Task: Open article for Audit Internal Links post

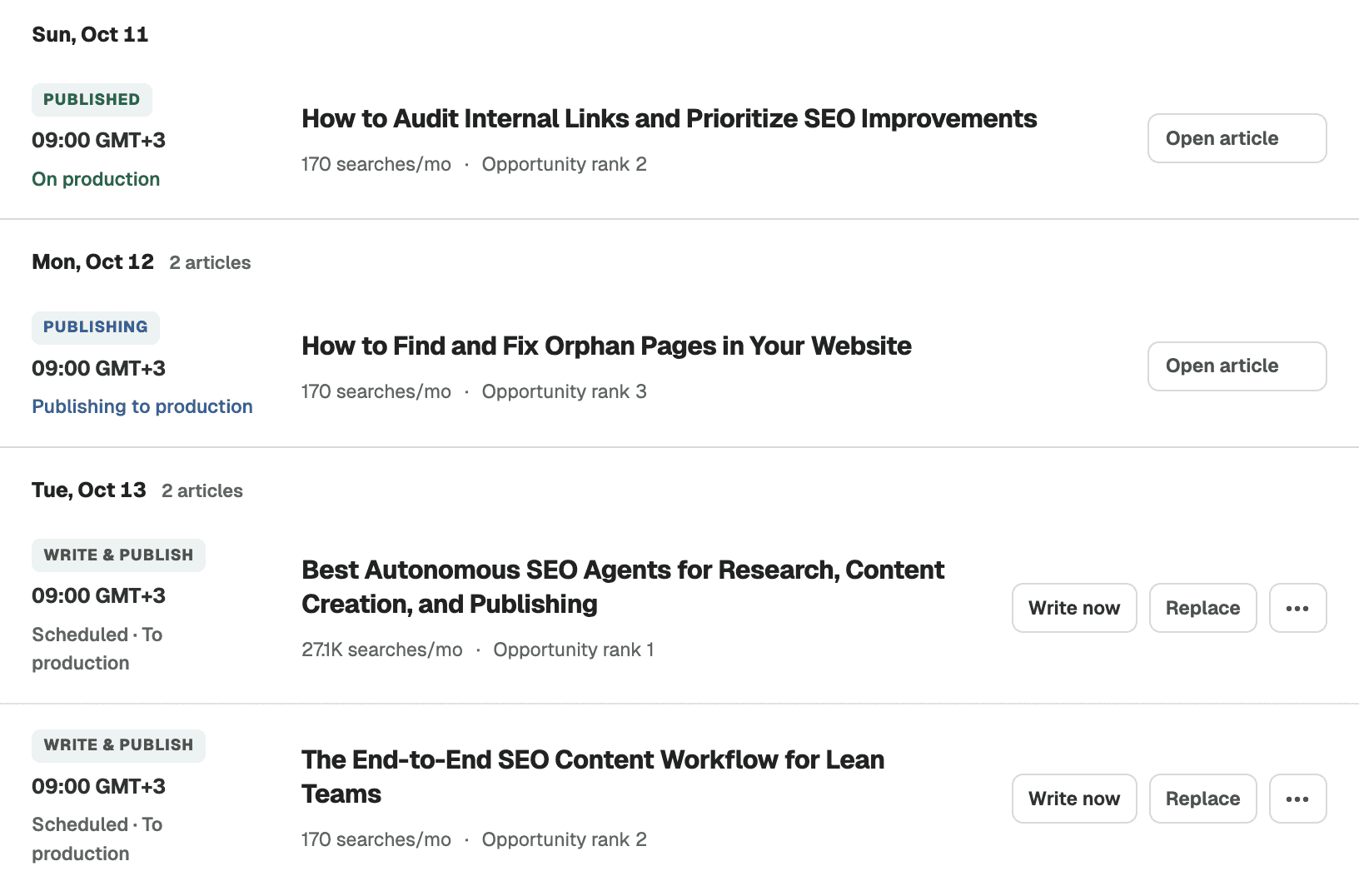Action: tap(1237, 138)
